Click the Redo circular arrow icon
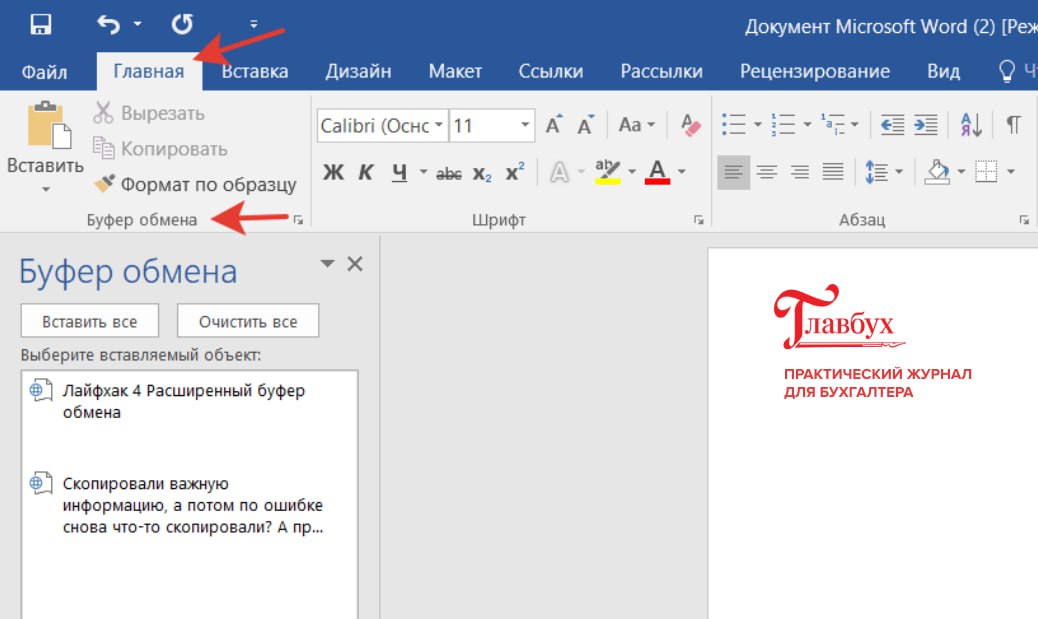 pyautogui.click(x=182, y=24)
